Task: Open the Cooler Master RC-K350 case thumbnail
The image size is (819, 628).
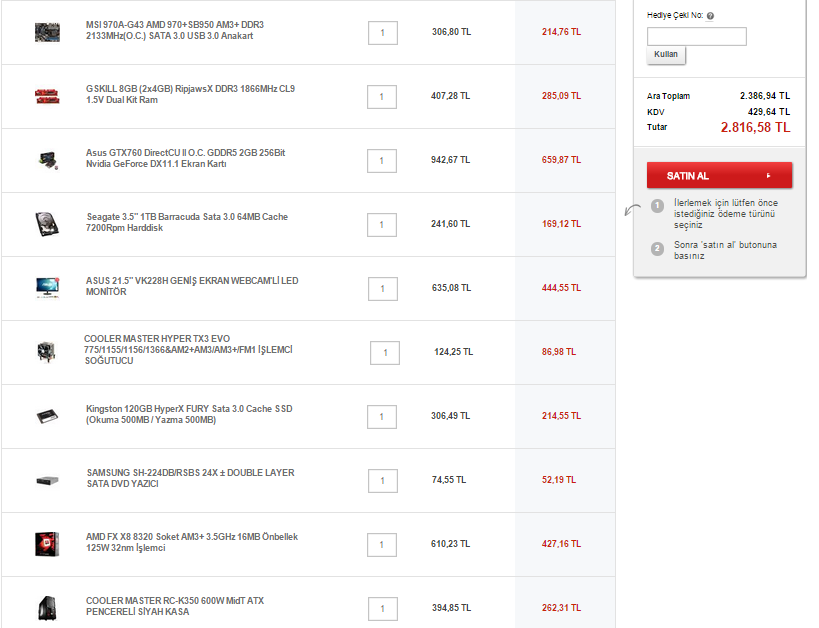Action: (47, 608)
